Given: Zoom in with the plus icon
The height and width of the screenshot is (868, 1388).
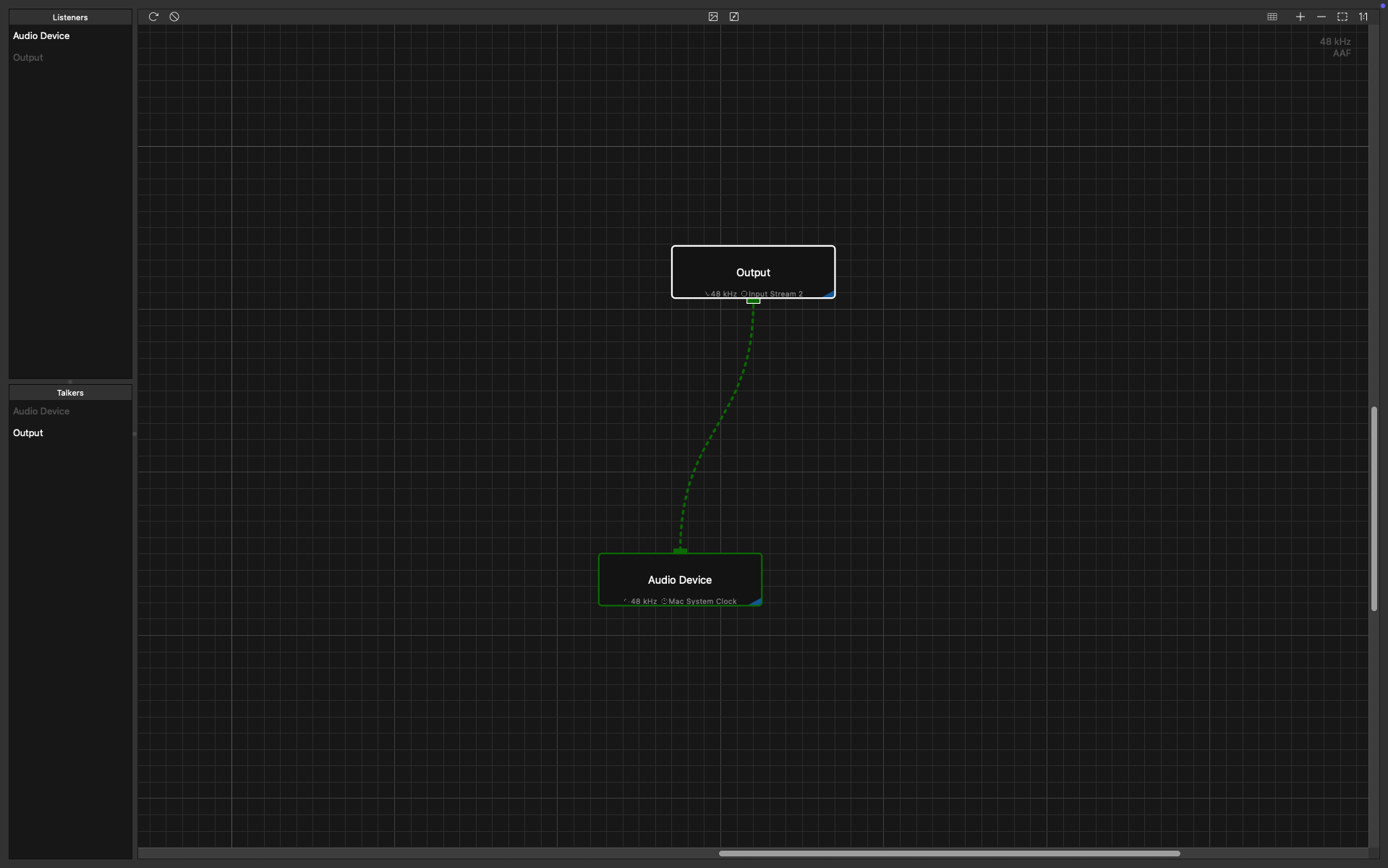Looking at the screenshot, I should pyautogui.click(x=1300, y=17).
